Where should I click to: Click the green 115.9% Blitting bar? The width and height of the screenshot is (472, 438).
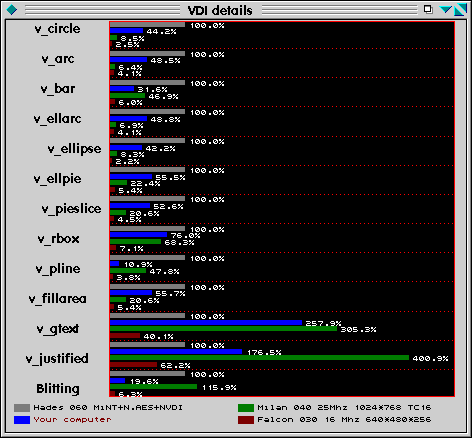[x=153, y=387]
